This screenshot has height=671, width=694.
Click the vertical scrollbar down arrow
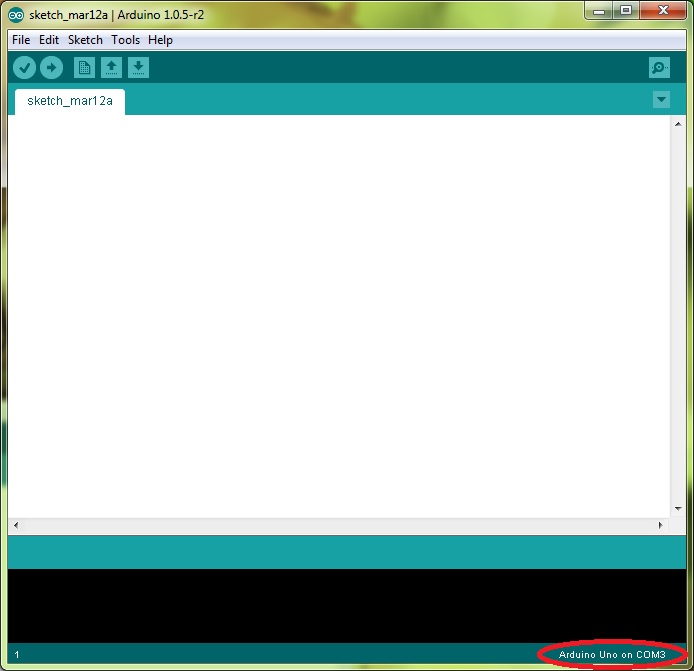[x=678, y=509]
